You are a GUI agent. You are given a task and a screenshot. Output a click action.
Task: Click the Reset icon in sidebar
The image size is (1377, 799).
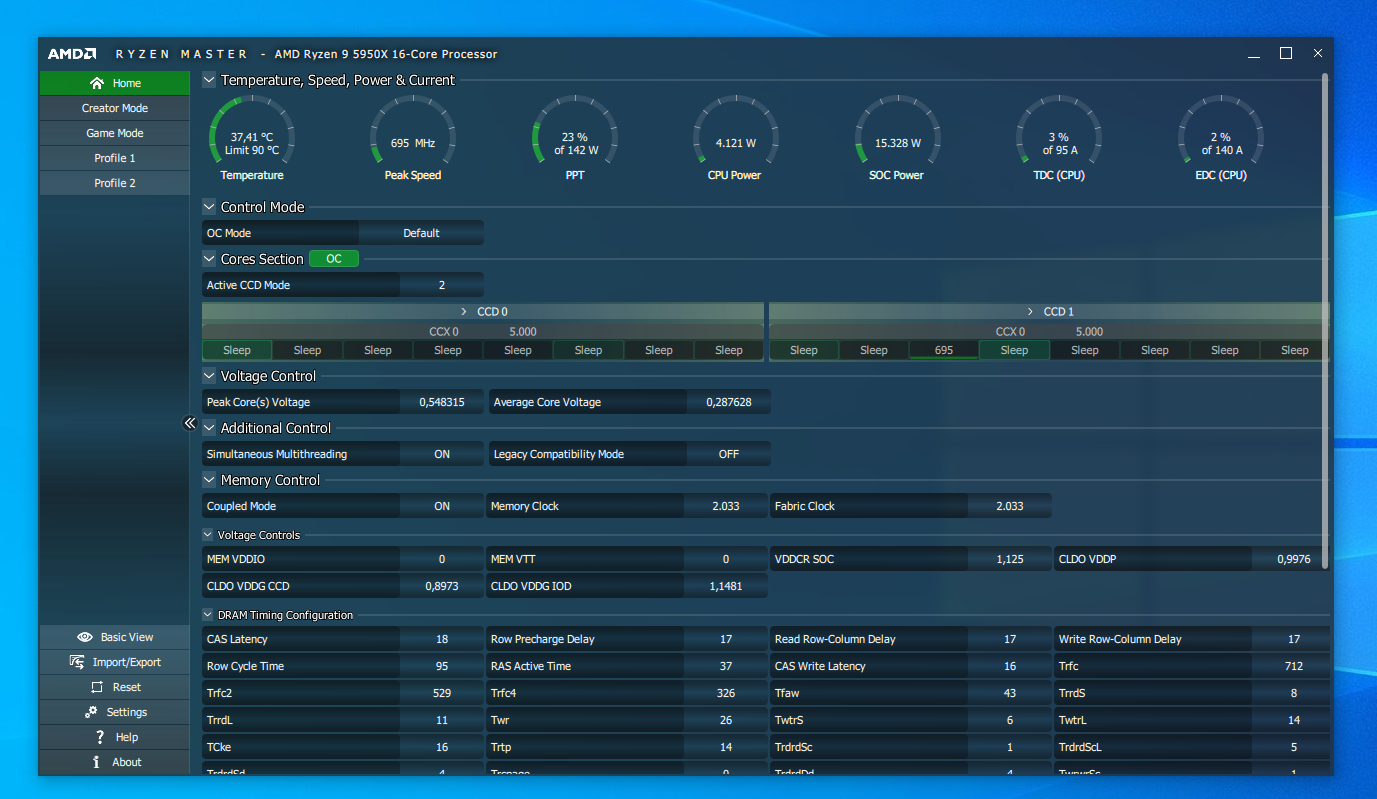coord(97,687)
